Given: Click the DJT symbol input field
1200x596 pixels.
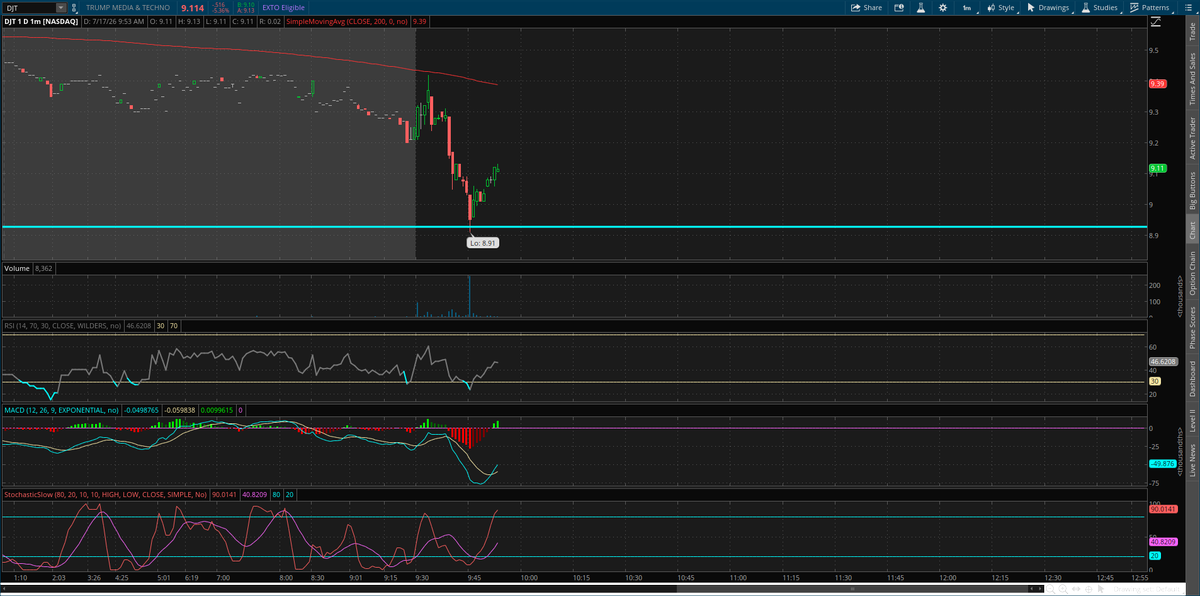Looking at the screenshot, I should [27, 8].
